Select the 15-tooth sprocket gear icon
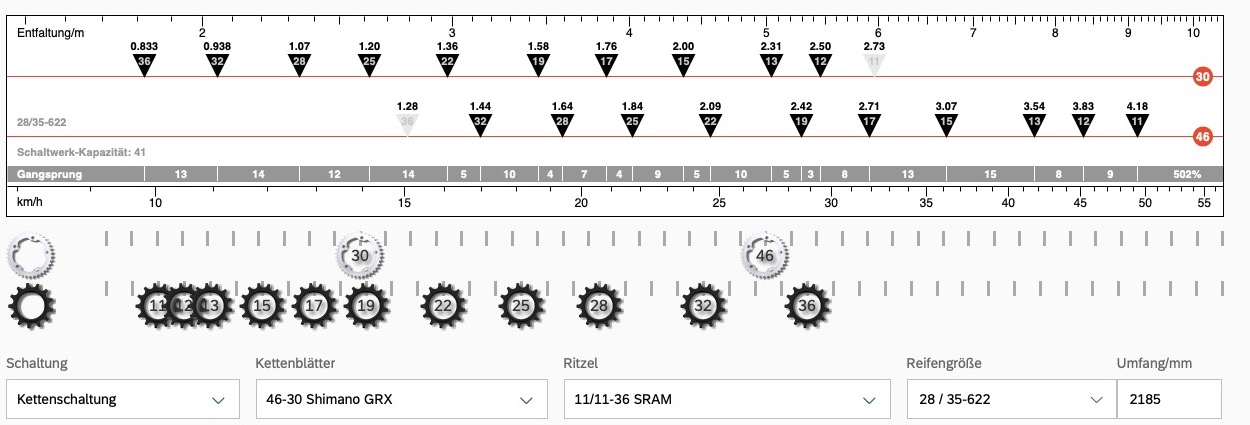Screen dimensions: 1250x425 tap(262, 306)
